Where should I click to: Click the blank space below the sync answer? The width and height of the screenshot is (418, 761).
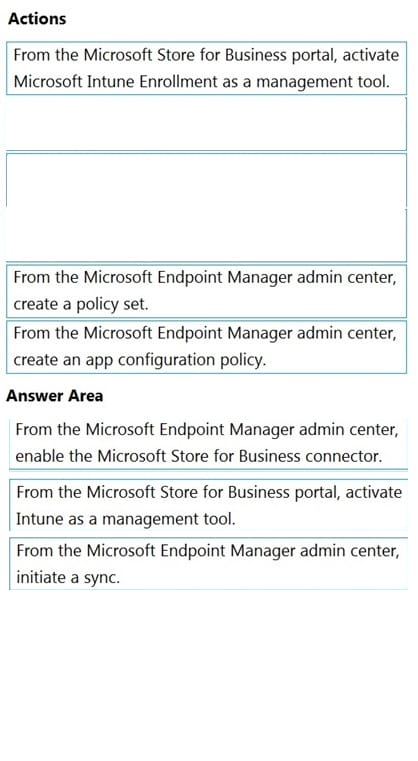pyautogui.click(x=208, y=675)
